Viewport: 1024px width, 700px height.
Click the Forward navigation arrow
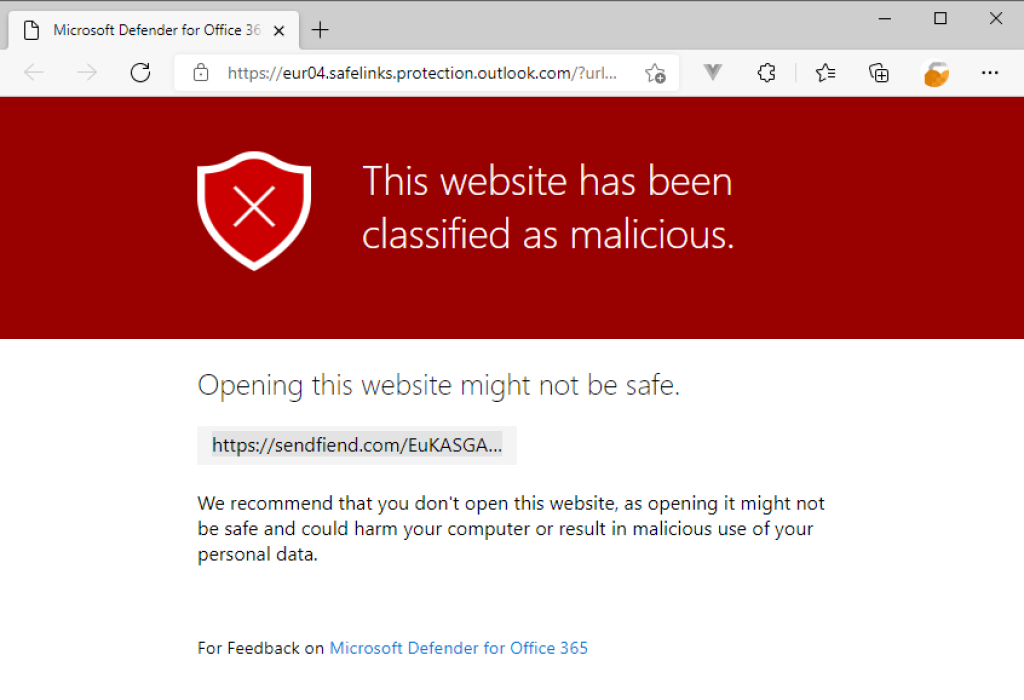point(87,72)
